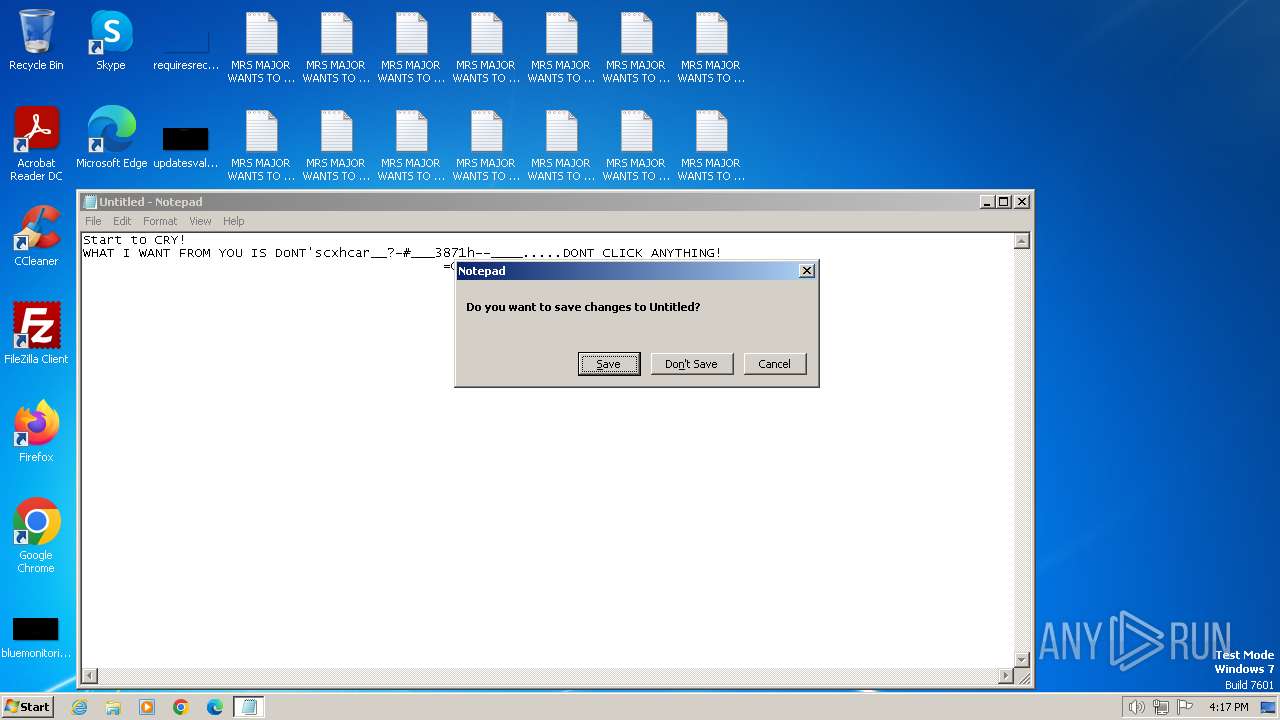Open the Help menu in Notepad

(234, 221)
